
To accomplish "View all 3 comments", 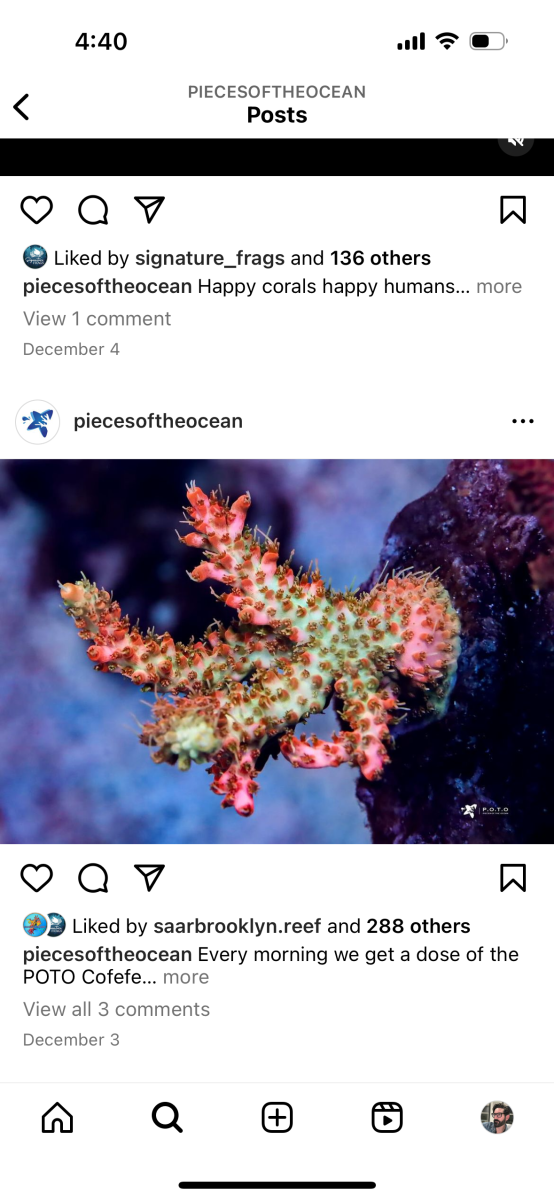I will click(117, 1009).
